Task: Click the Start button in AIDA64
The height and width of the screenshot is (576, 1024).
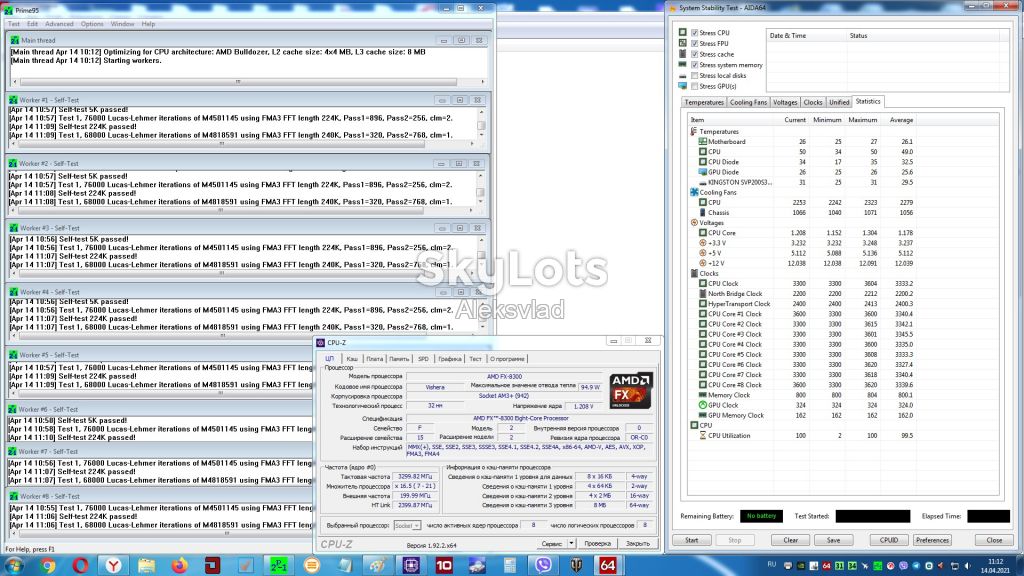Action: coord(692,540)
